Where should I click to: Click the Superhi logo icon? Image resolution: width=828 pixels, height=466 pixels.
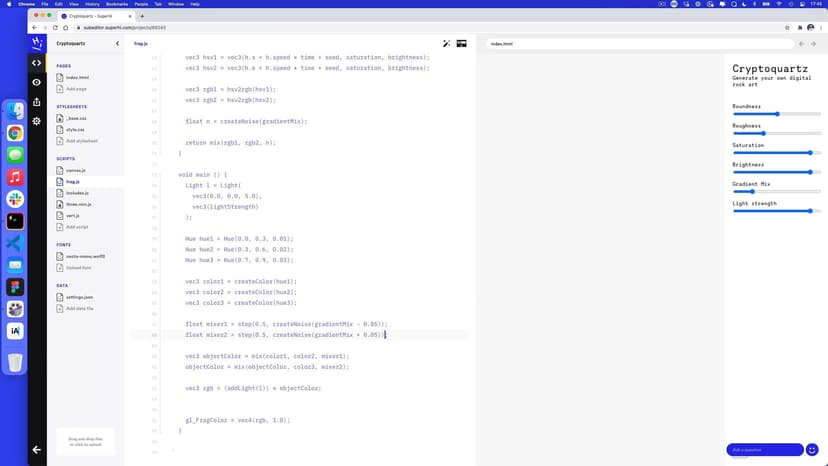(x=37, y=43)
